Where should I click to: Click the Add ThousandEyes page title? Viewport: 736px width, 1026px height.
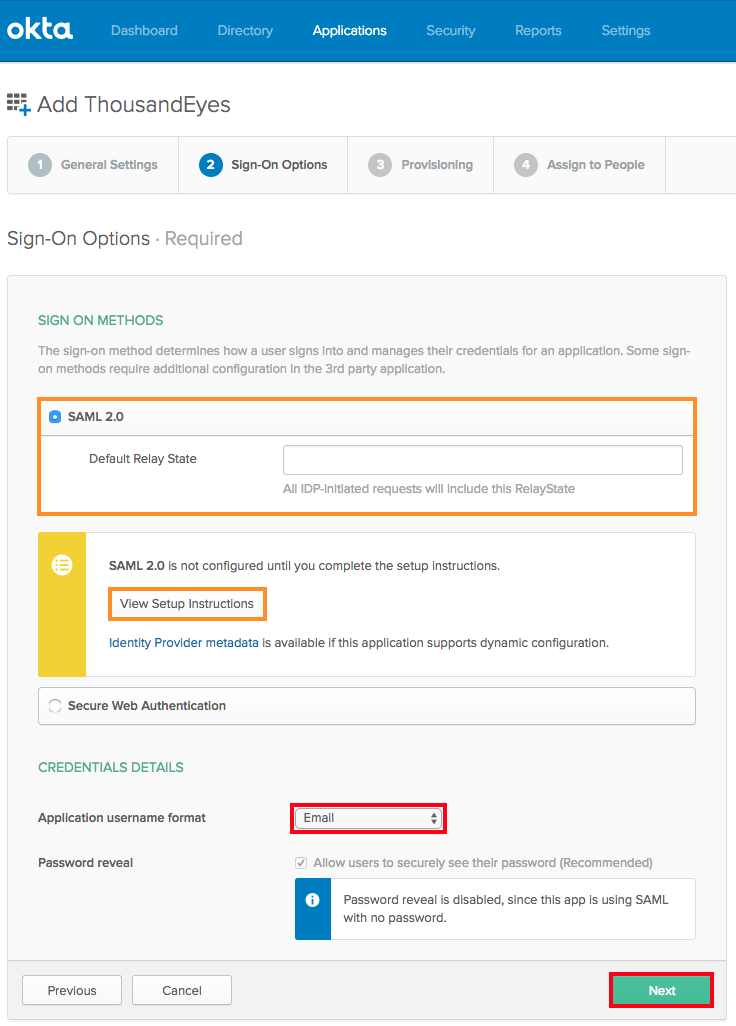click(x=133, y=105)
